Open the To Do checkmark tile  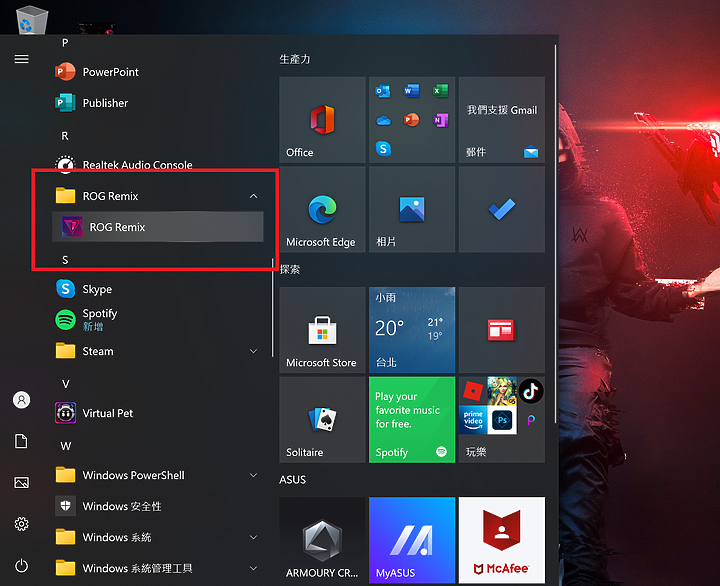pyautogui.click(x=502, y=209)
